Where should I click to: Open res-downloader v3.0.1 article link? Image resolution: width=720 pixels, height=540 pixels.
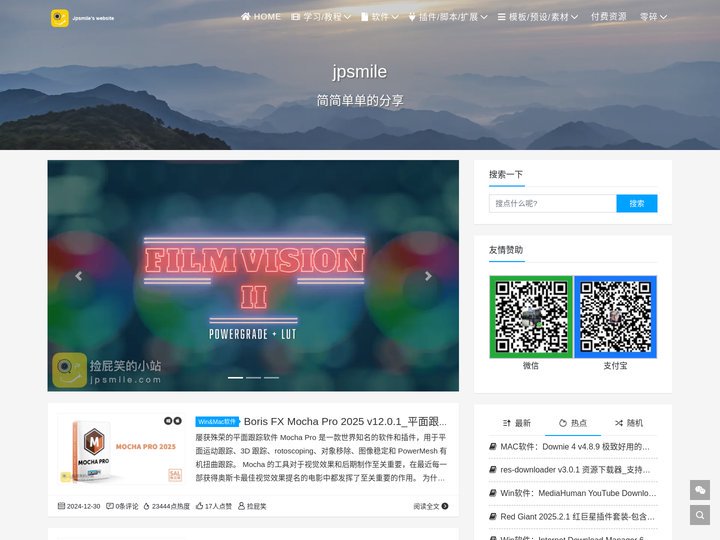pyautogui.click(x=575, y=470)
